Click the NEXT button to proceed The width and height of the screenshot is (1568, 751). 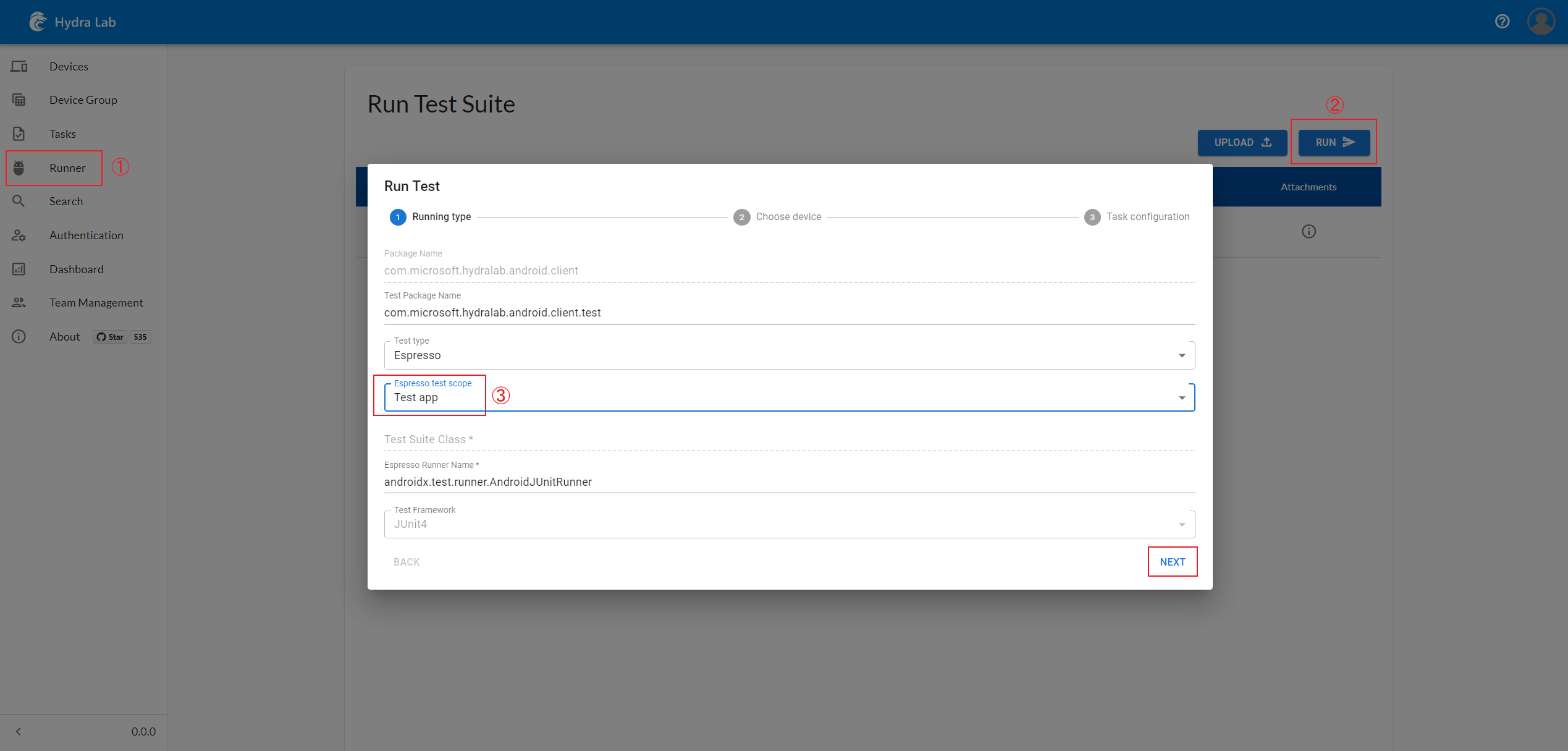click(x=1172, y=561)
